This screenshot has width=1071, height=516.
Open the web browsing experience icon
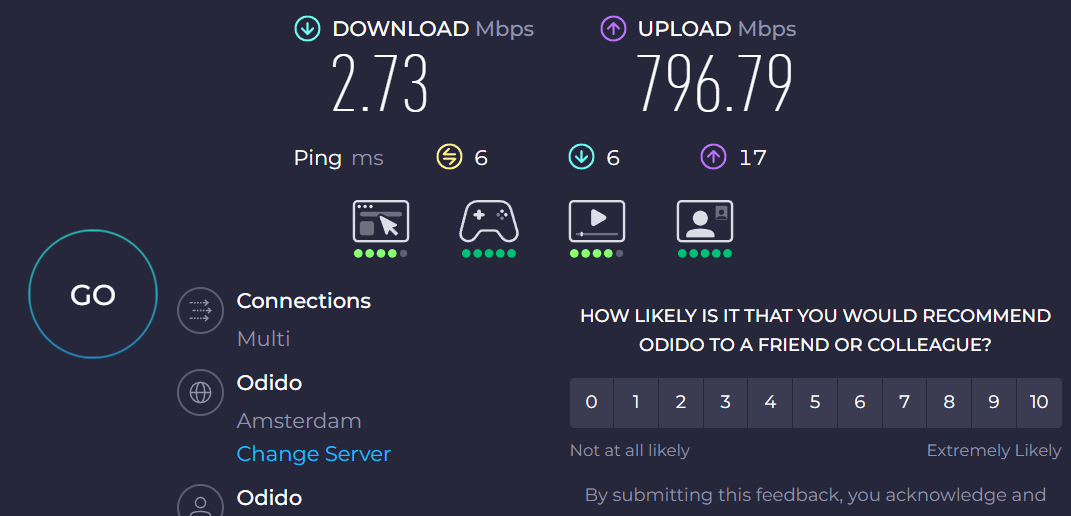pos(381,221)
